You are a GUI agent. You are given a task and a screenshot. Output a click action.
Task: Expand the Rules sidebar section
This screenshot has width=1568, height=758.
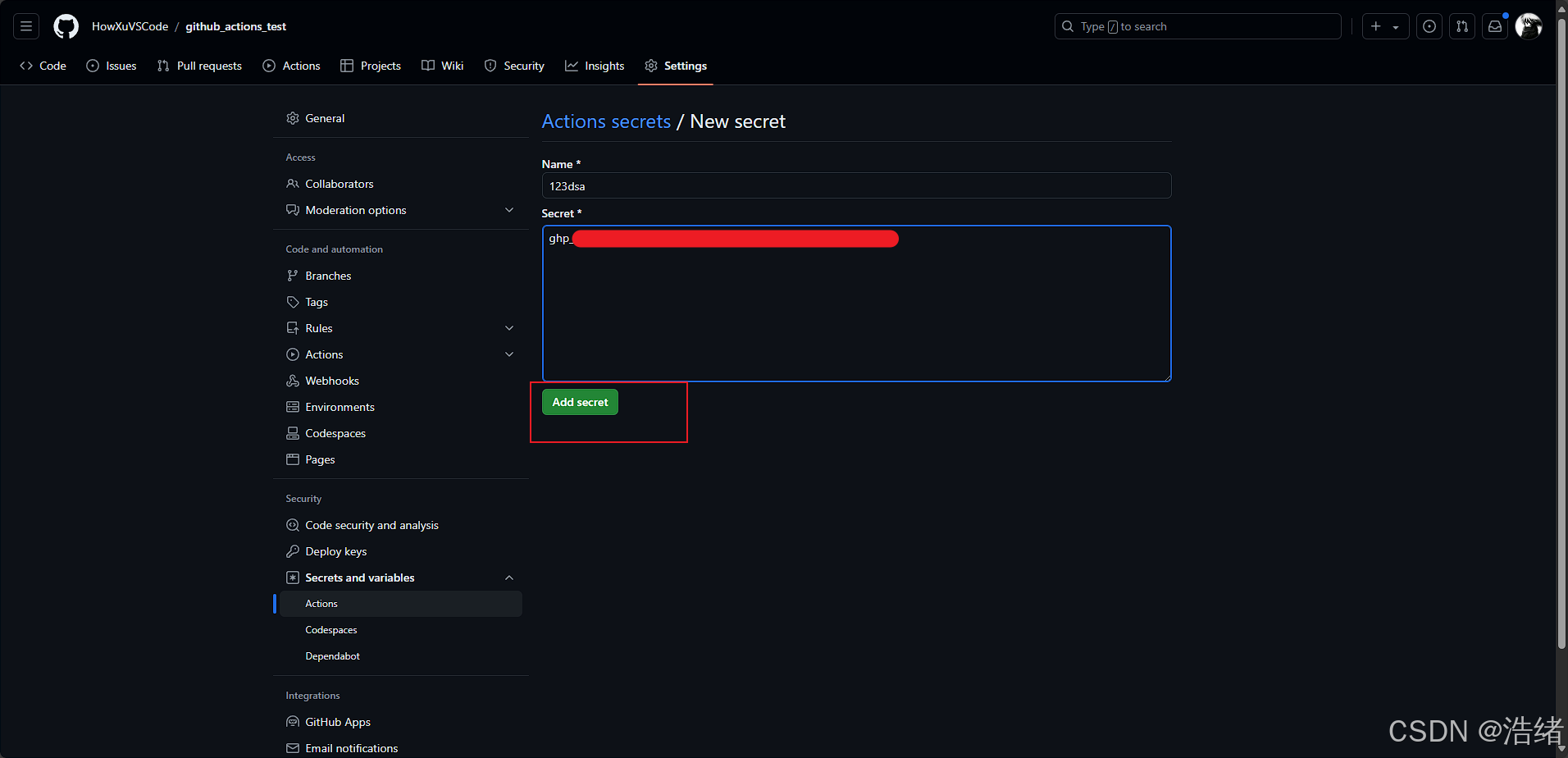click(x=509, y=328)
